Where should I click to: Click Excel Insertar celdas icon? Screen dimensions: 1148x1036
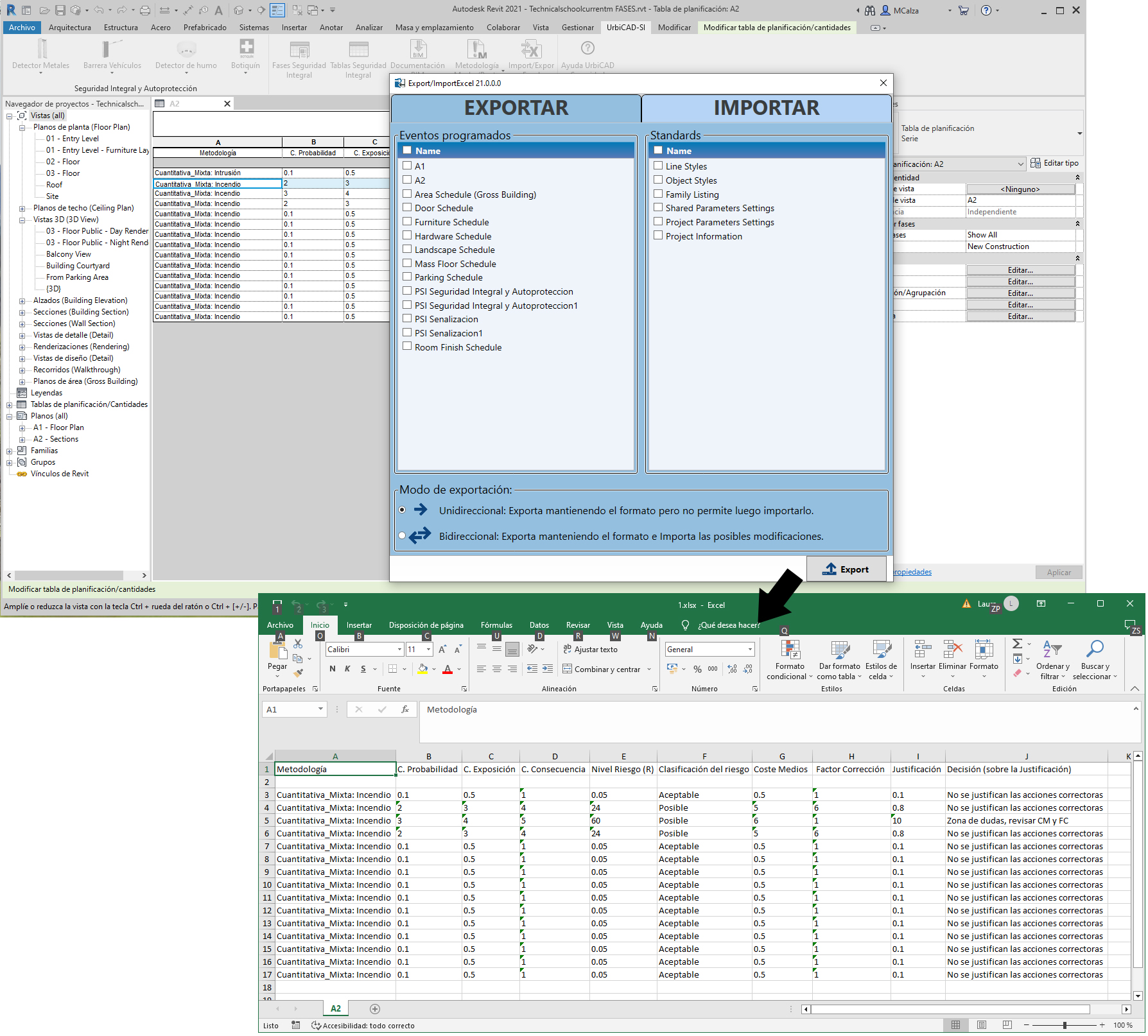point(923,650)
